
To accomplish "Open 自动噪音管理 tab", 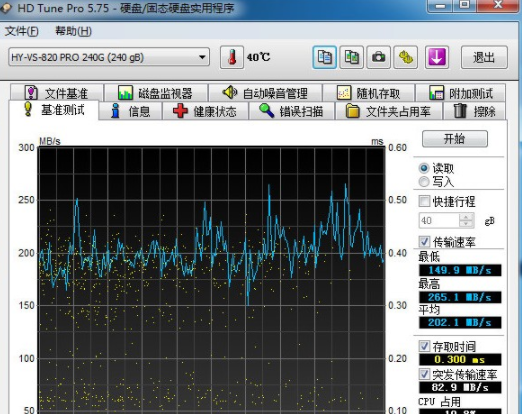I will (265, 93).
